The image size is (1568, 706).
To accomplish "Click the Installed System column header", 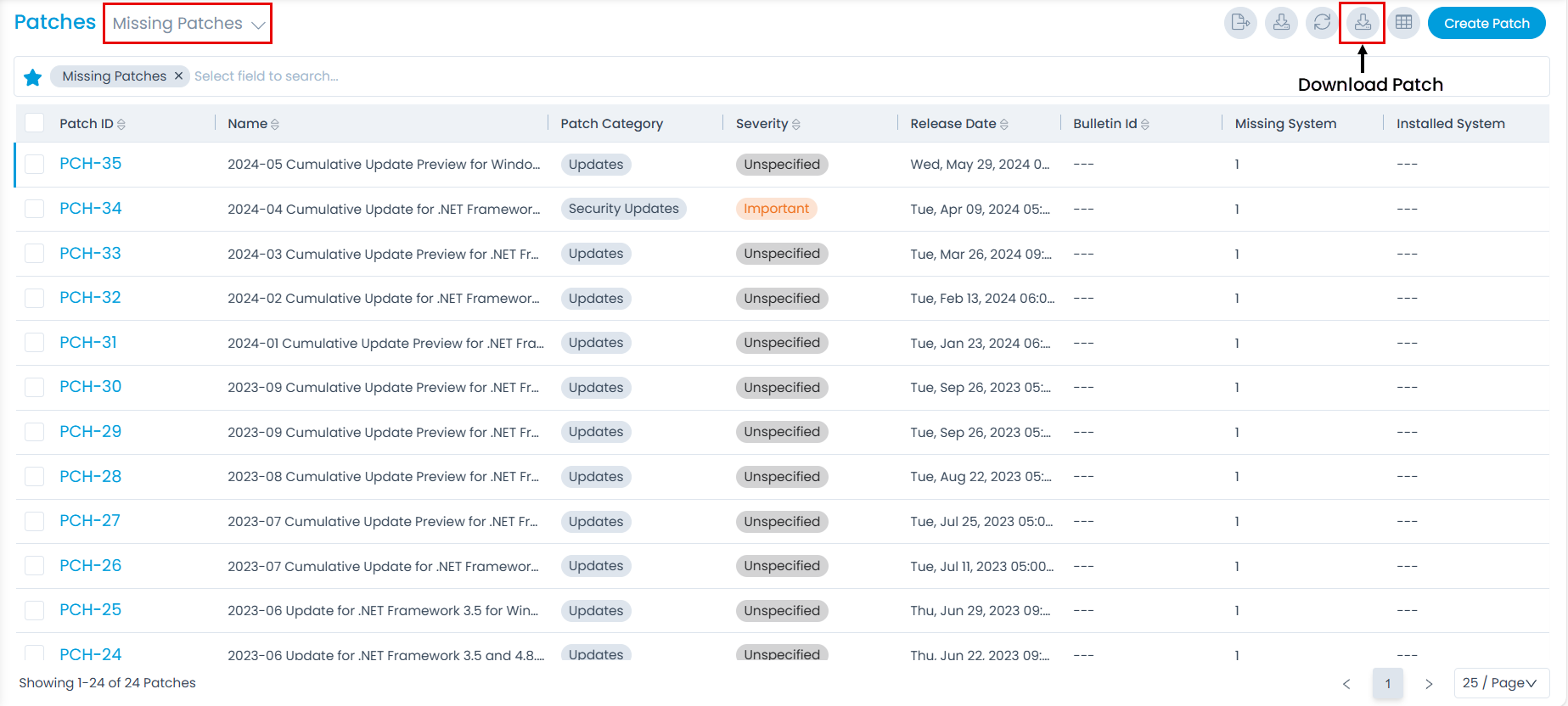I will click(1450, 124).
